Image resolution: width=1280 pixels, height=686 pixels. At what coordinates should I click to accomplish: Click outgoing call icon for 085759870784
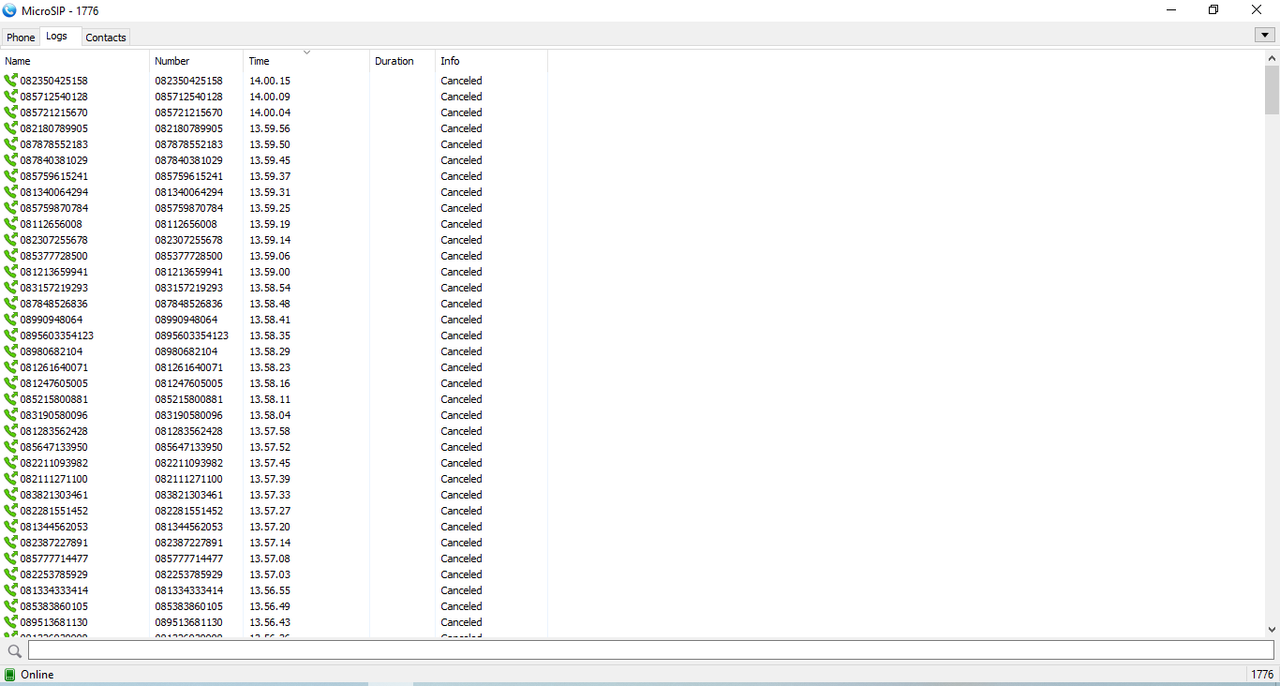coord(11,209)
